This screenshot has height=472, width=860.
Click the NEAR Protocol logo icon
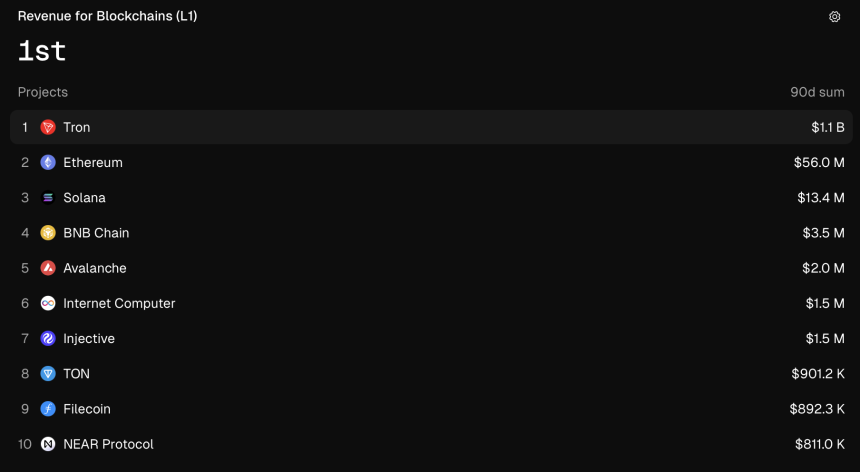(48, 444)
